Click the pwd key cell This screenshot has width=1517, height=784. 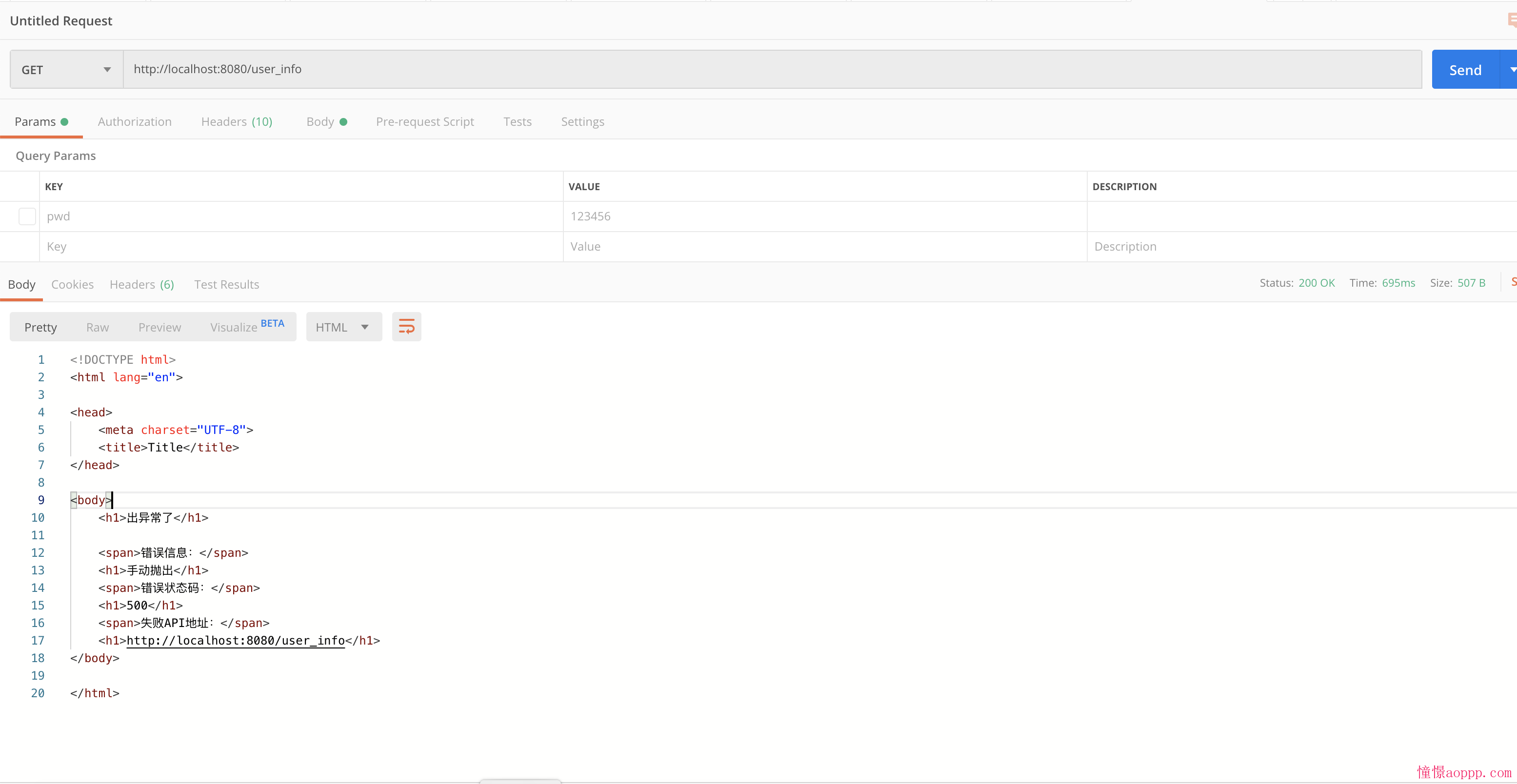[x=301, y=216]
